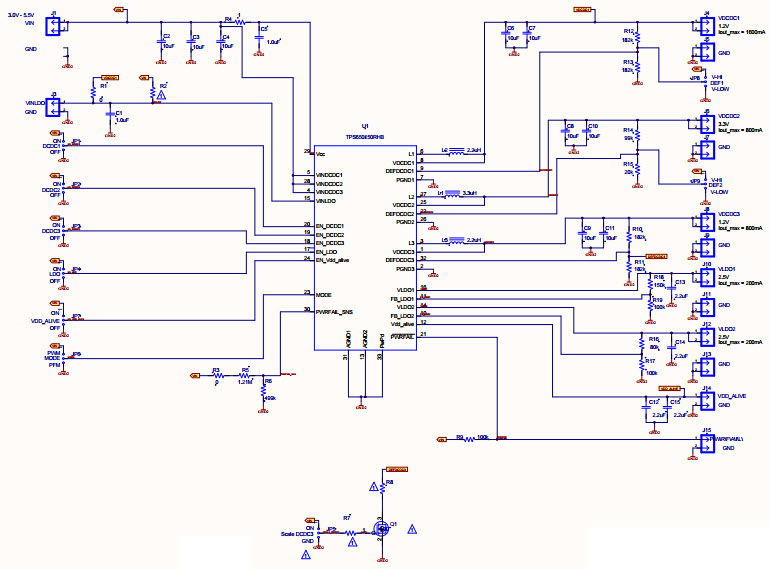Toggle the DCDC1 ON/OFF jumper
770x569 pixels.
pos(74,144)
